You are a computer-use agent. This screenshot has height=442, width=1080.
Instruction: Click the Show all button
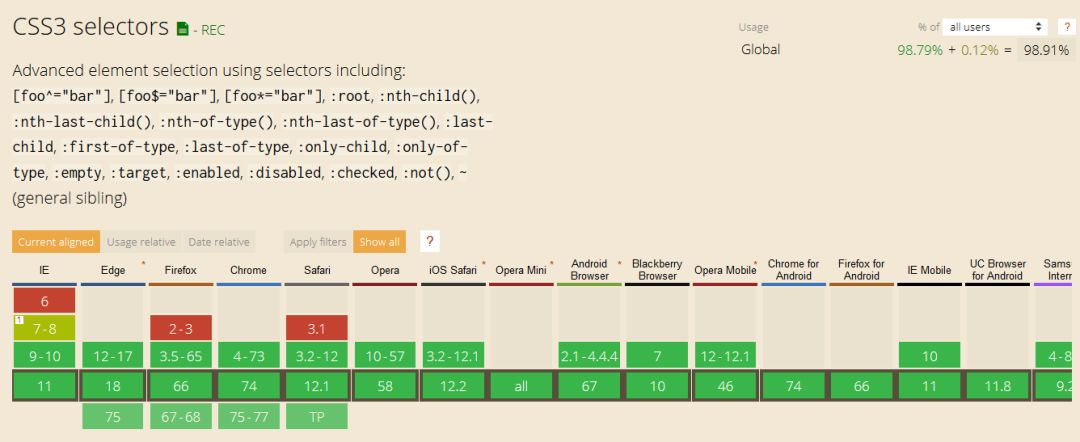[380, 242]
